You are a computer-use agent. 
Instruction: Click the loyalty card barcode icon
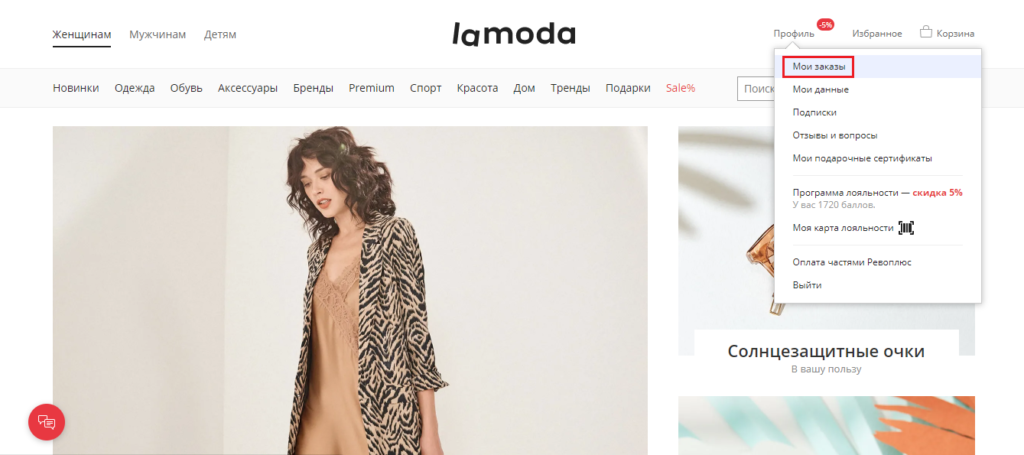coord(906,228)
